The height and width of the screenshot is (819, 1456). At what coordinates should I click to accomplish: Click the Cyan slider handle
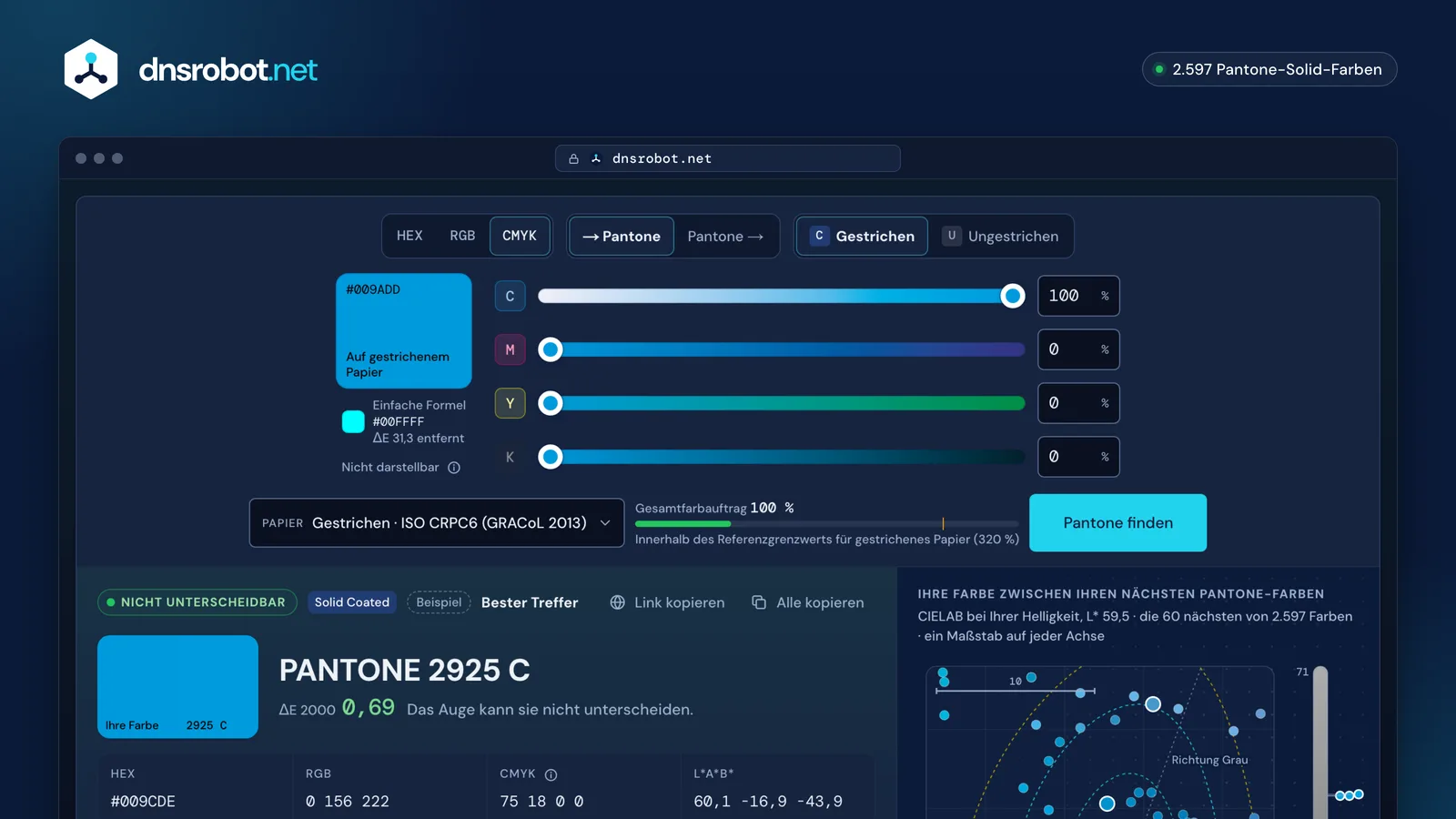[1012, 296]
